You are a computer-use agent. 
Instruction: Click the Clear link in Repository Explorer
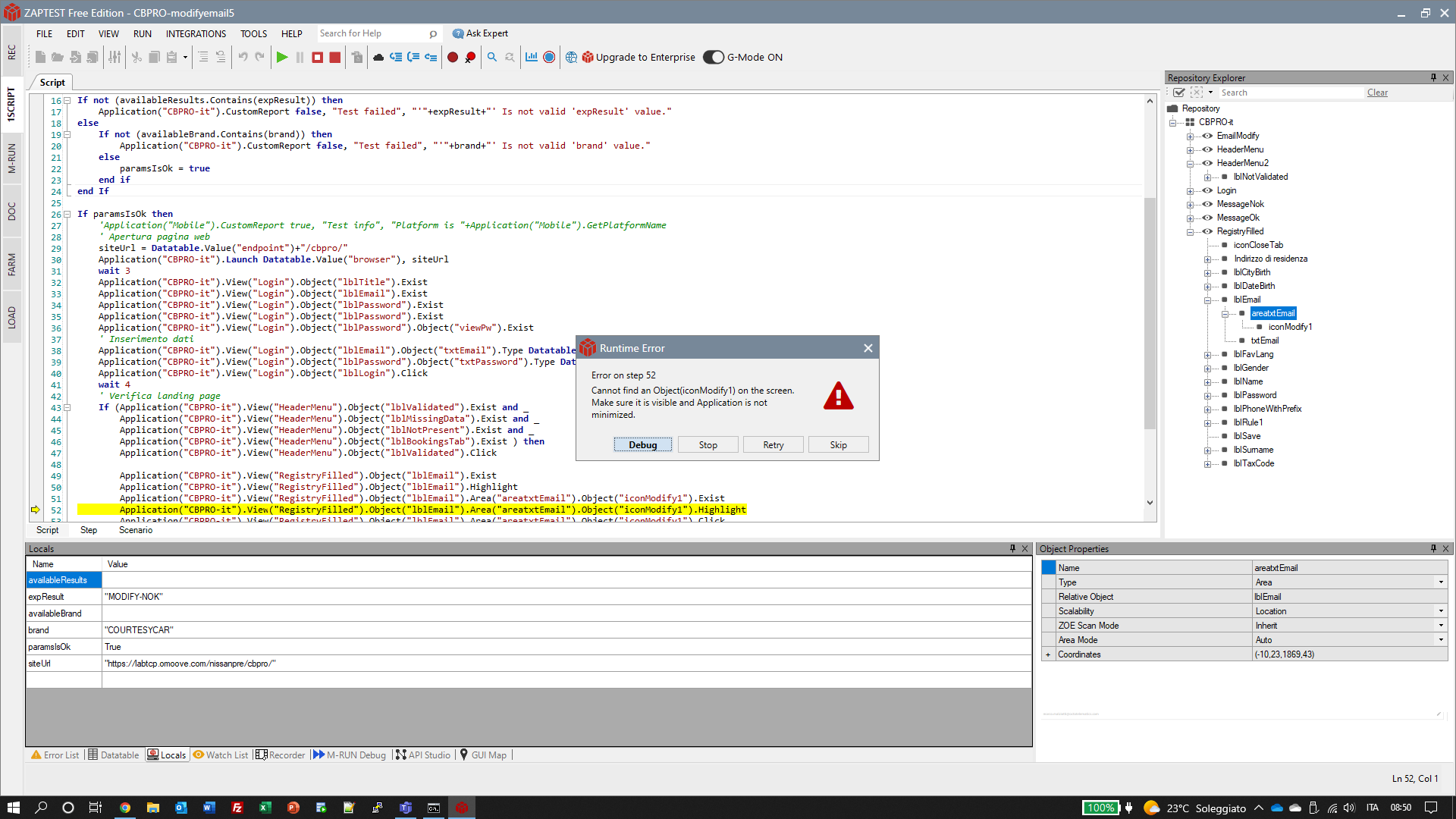(x=1377, y=93)
